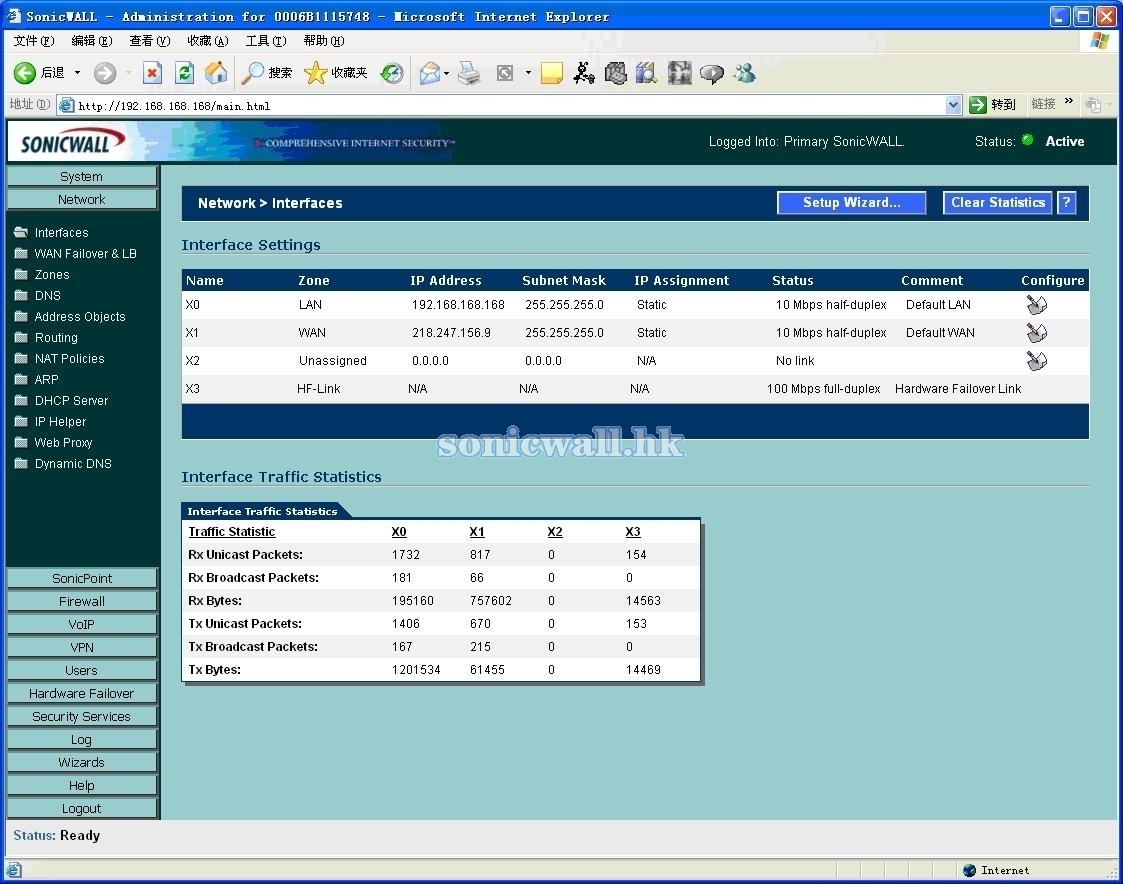
Task: Click the yellow note toolbar icon
Action: (x=551, y=72)
